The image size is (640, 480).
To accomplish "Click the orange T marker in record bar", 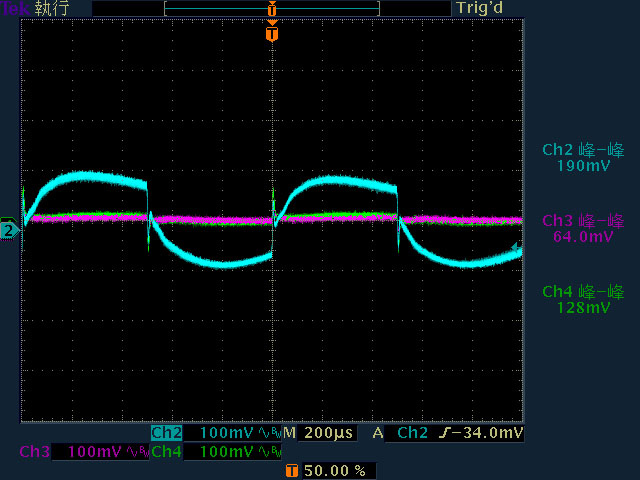I will click(272, 8).
